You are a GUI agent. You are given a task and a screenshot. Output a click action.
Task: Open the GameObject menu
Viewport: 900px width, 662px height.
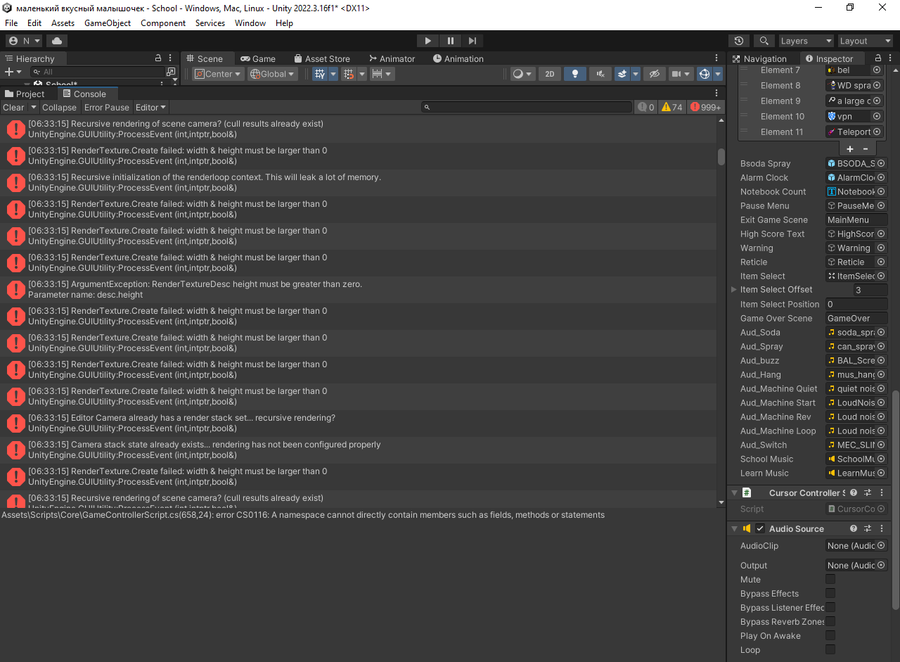point(107,23)
